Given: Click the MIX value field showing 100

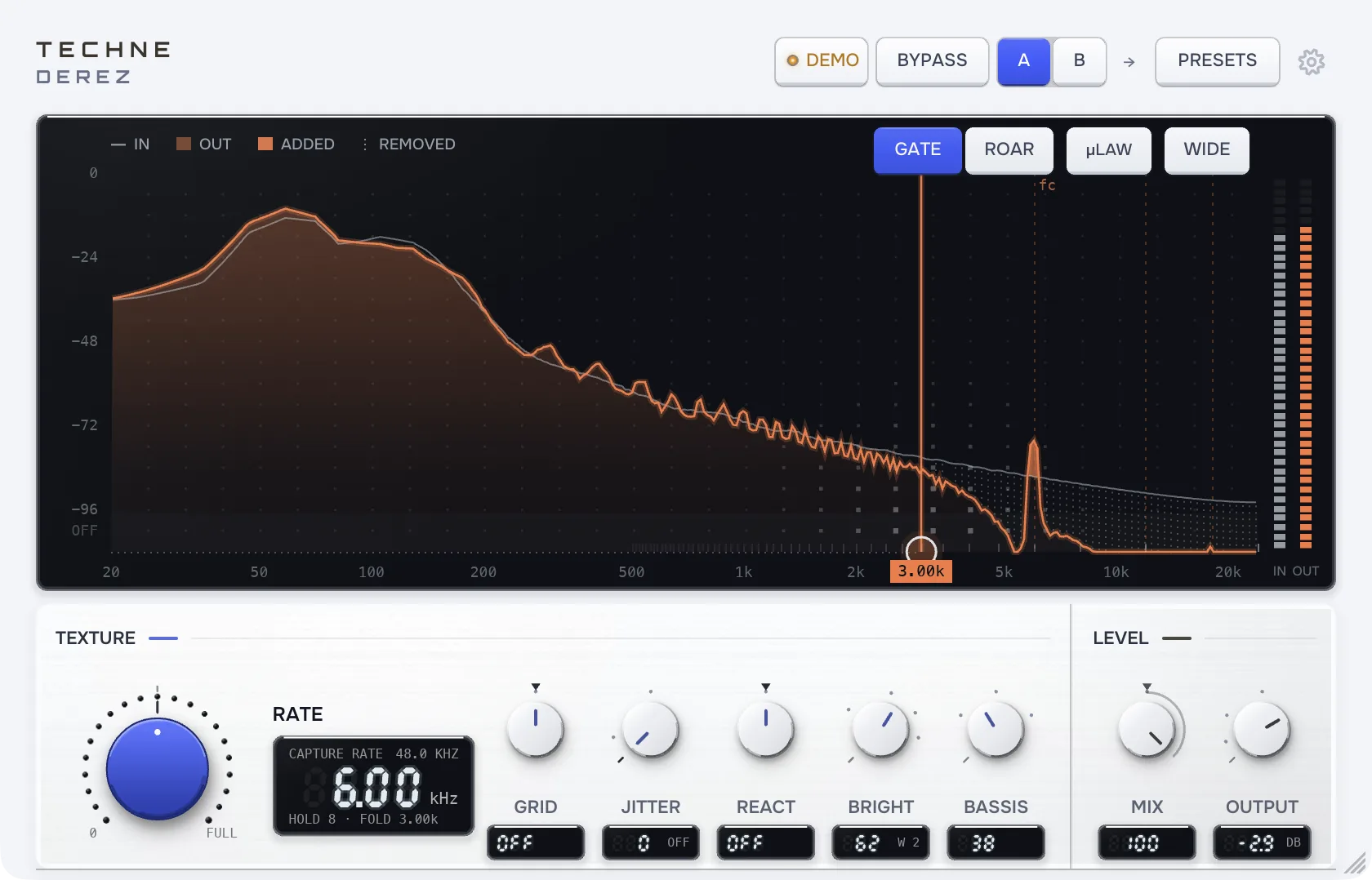Looking at the screenshot, I should click(1147, 842).
